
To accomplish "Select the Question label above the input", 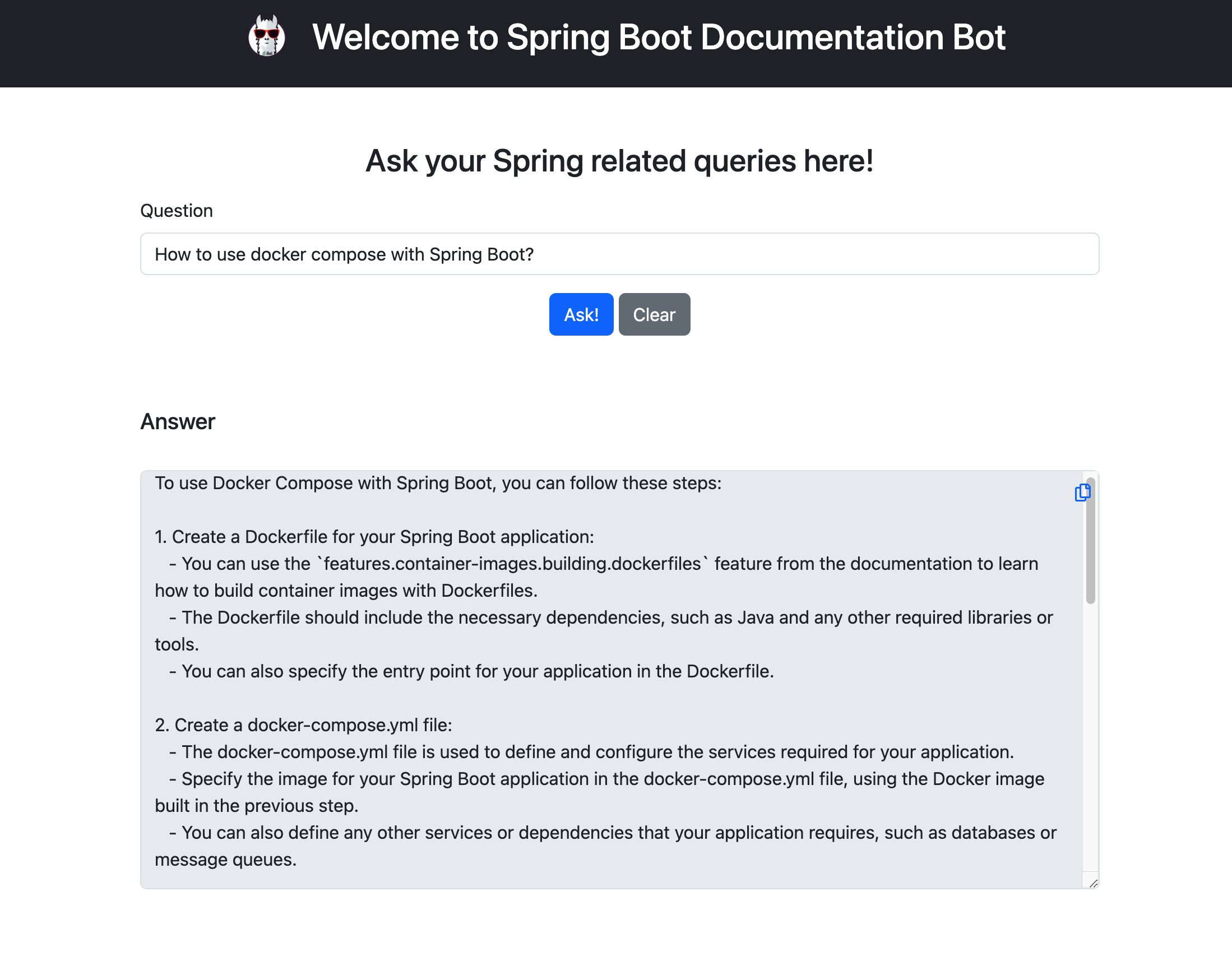I will click(x=176, y=210).
